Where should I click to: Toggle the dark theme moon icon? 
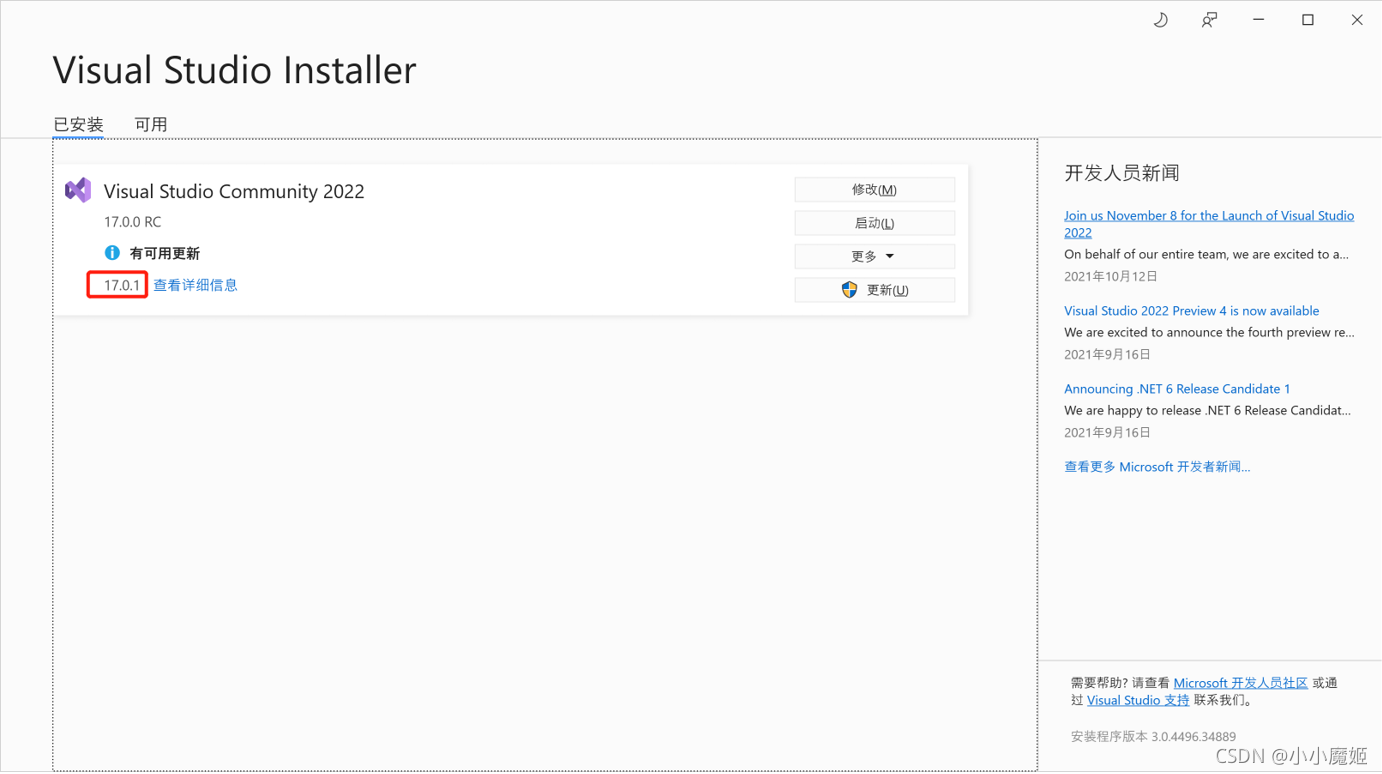[1160, 20]
